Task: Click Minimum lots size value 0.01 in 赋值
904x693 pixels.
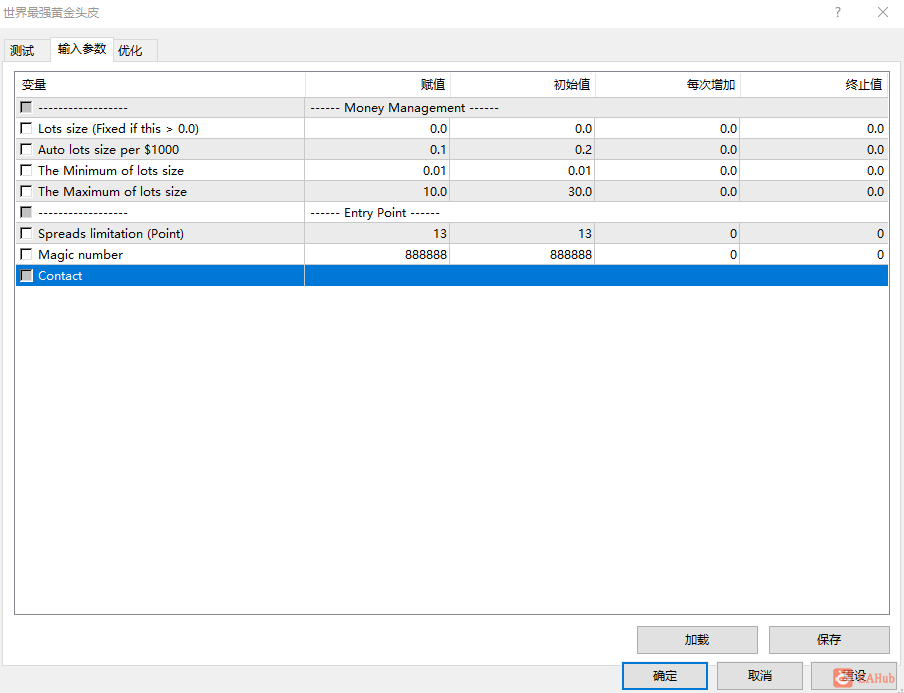Action: pyautogui.click(x=378, y=171)
